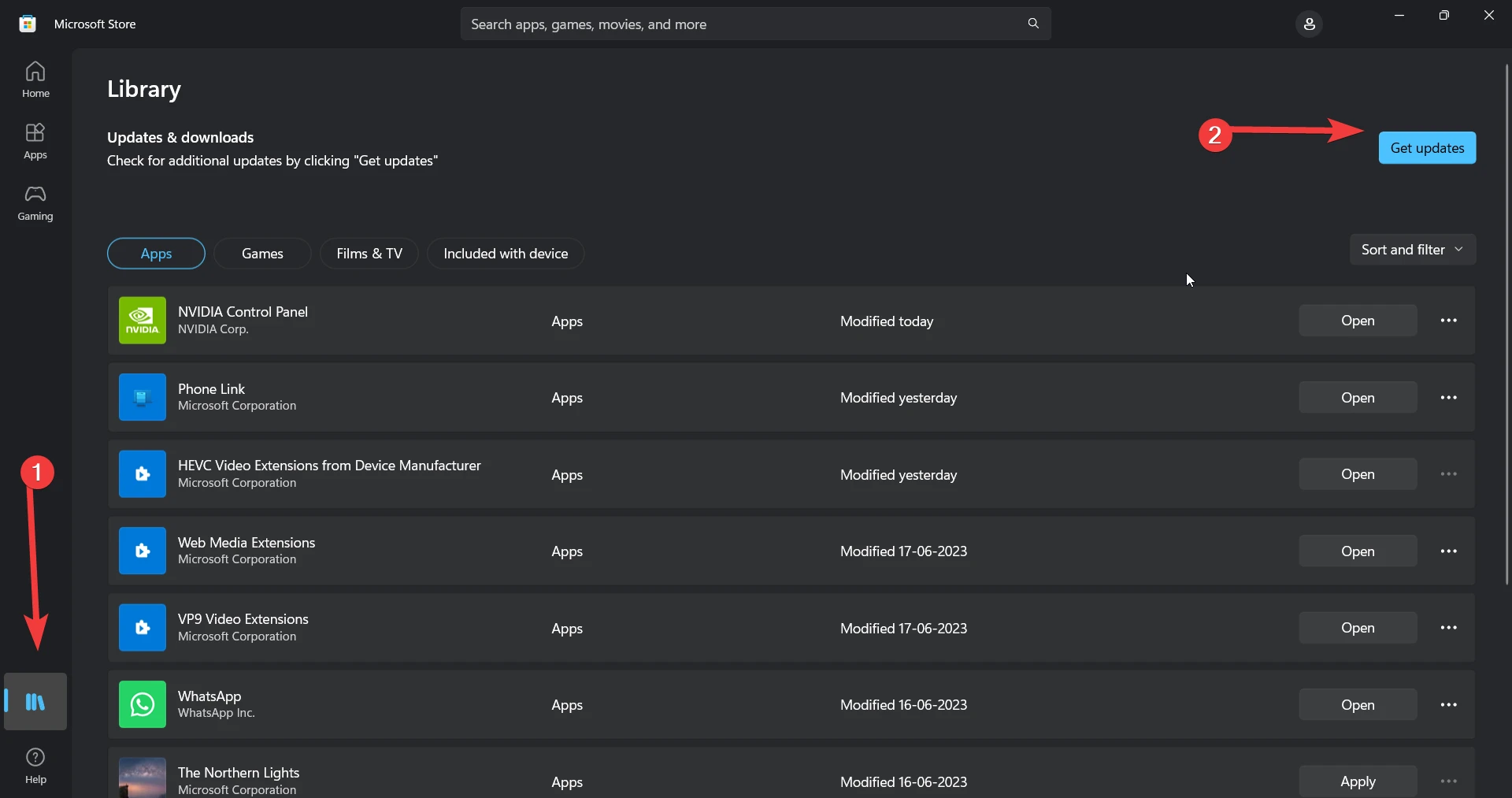Click 'Modified 17-06-2023' in VP9 row

click(x=903, y=629)
